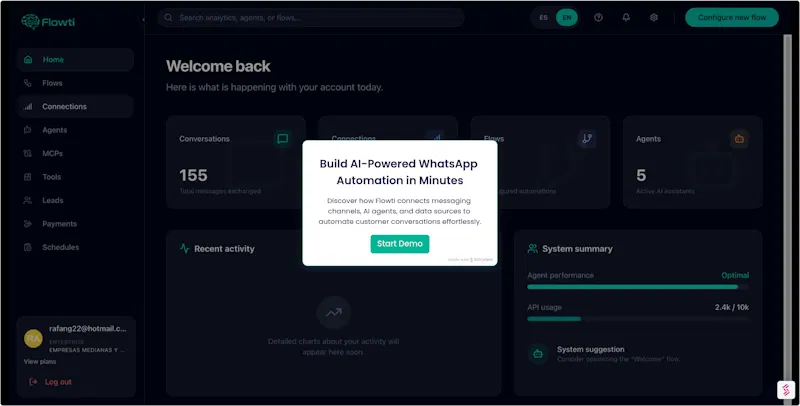Viewport: 800px width, 406px height.
Task: Click the Flows card branch icon
Action: tap(587, 139)
